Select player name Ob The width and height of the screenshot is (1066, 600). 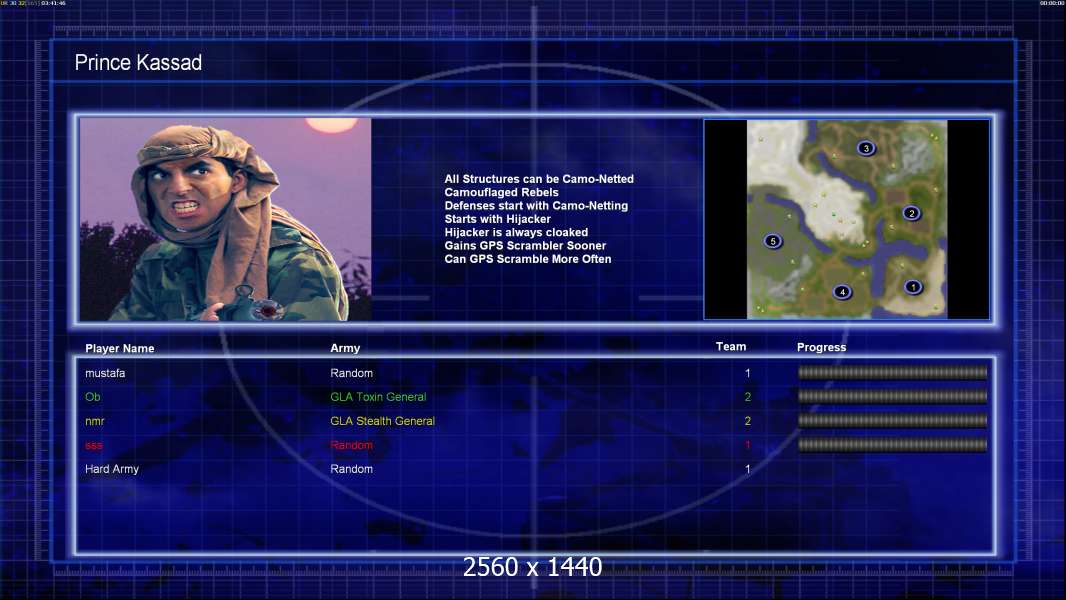click(92, 397)
